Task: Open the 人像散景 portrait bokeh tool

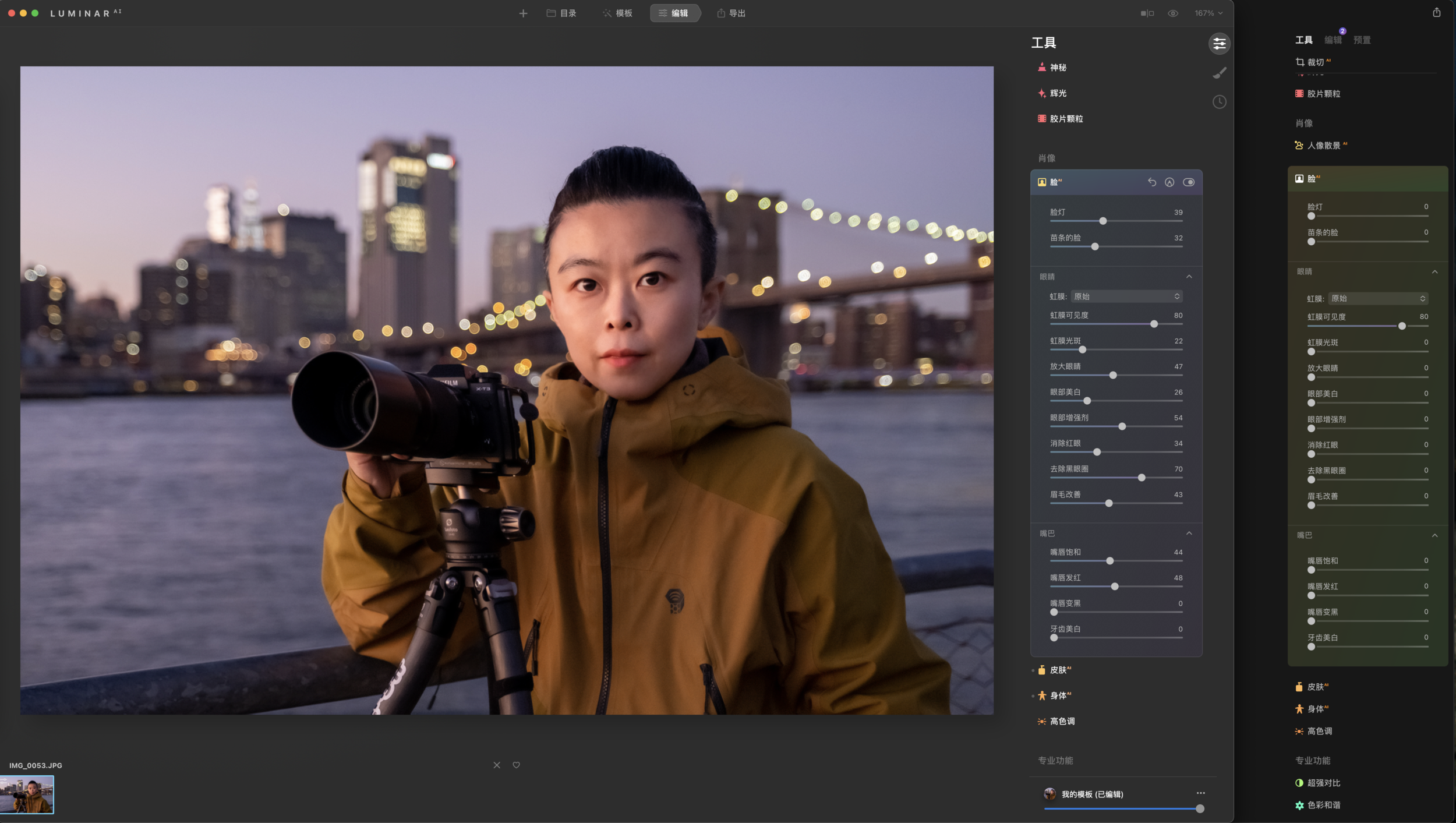Action: click(1326, 144)
